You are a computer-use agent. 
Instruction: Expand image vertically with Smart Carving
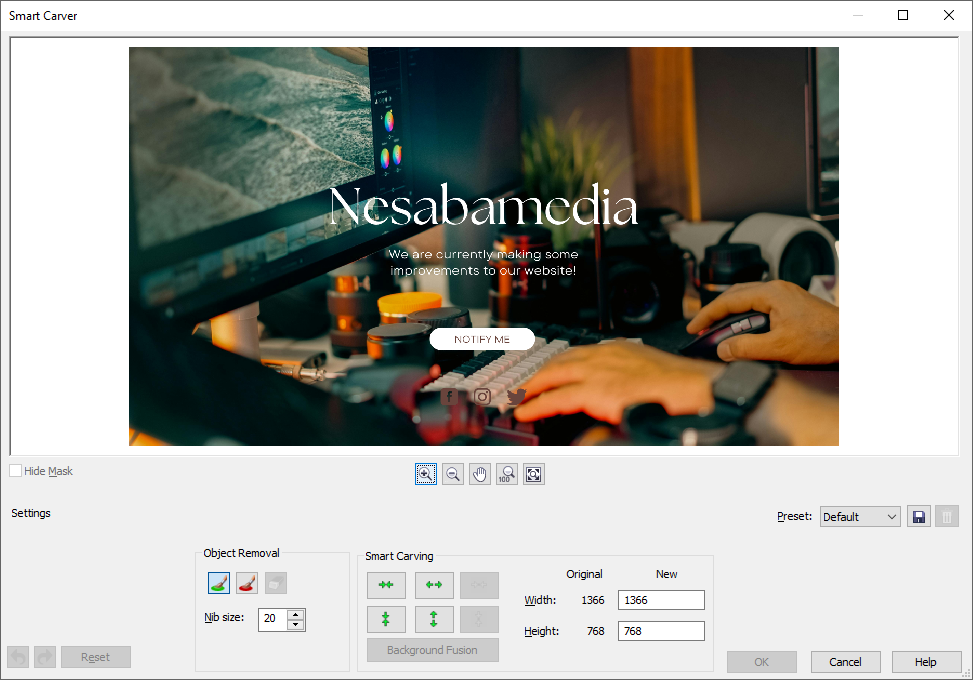[434, 620]
